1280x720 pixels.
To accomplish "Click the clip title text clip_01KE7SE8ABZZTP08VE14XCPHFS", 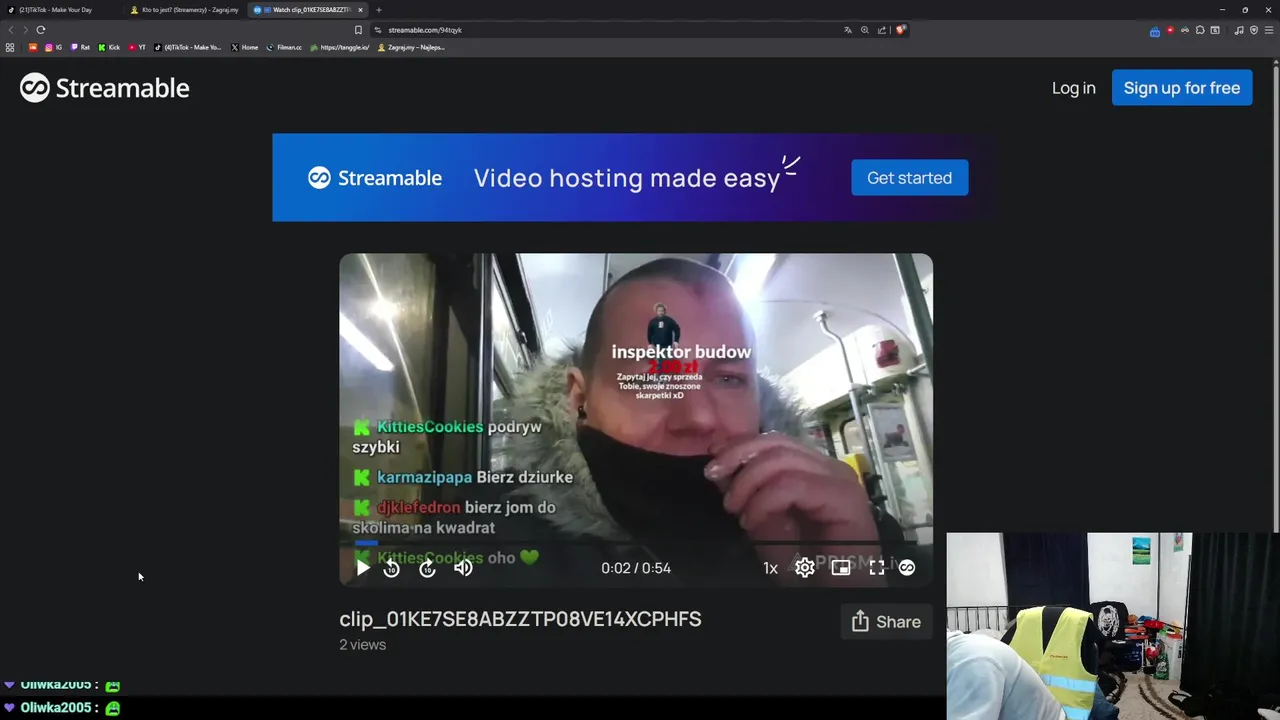I will (520, 619).
